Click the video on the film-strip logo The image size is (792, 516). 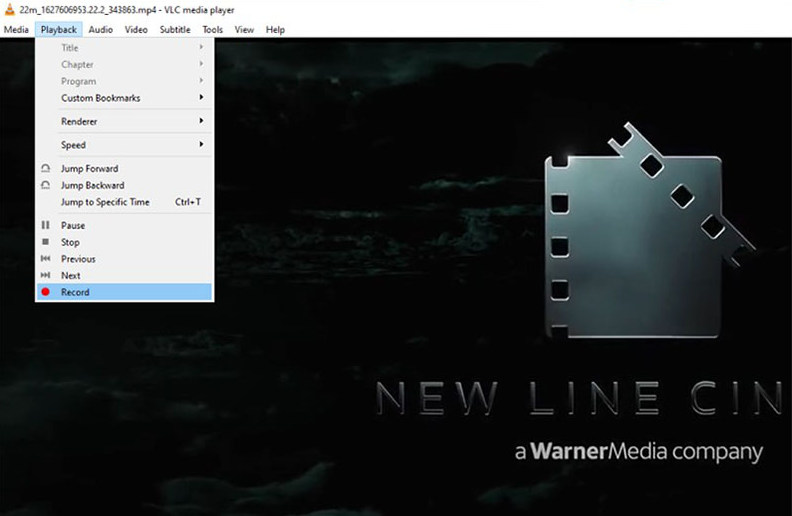point(649,230)
